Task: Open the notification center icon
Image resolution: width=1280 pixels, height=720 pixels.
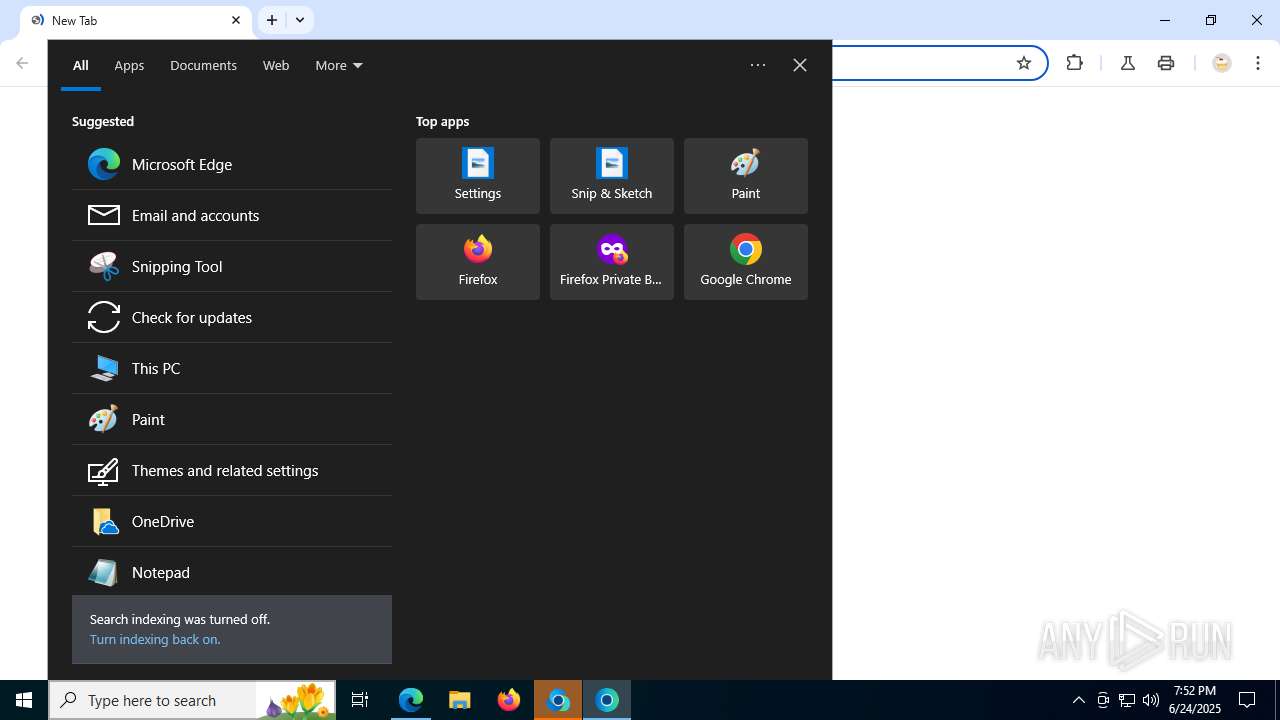Action: pyautogui.click(x=1248, y=700)
